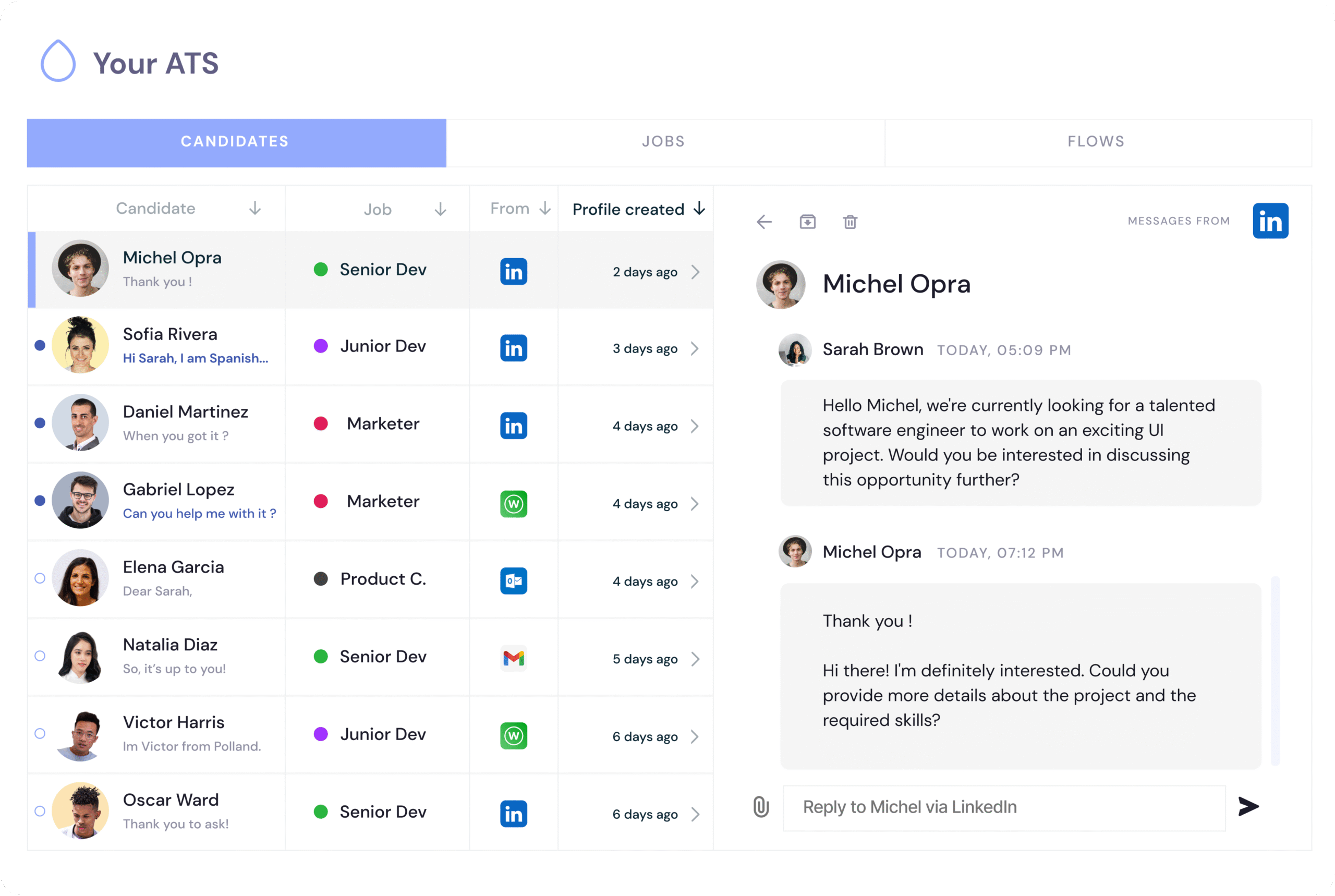Click Gmail icon in Natalia Diaz row

click(x=514, y=658)
